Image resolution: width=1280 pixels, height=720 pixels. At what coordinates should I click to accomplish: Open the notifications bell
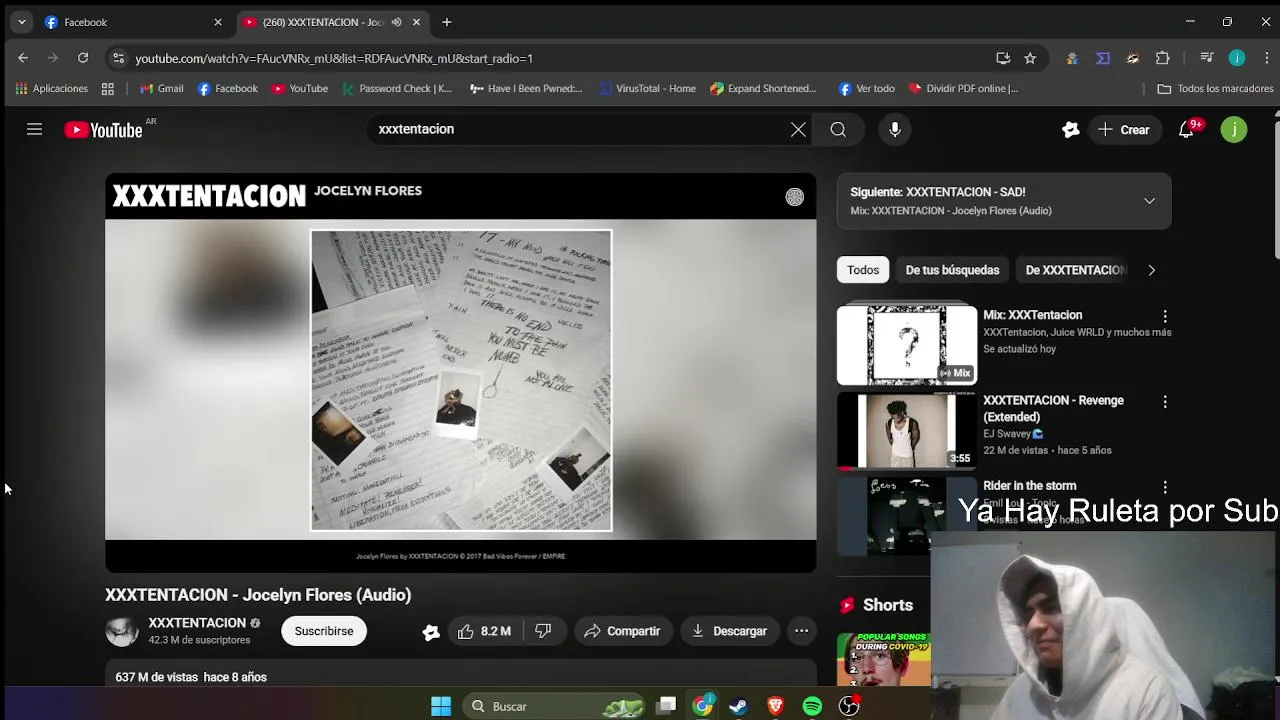[x=1186, y=129]
